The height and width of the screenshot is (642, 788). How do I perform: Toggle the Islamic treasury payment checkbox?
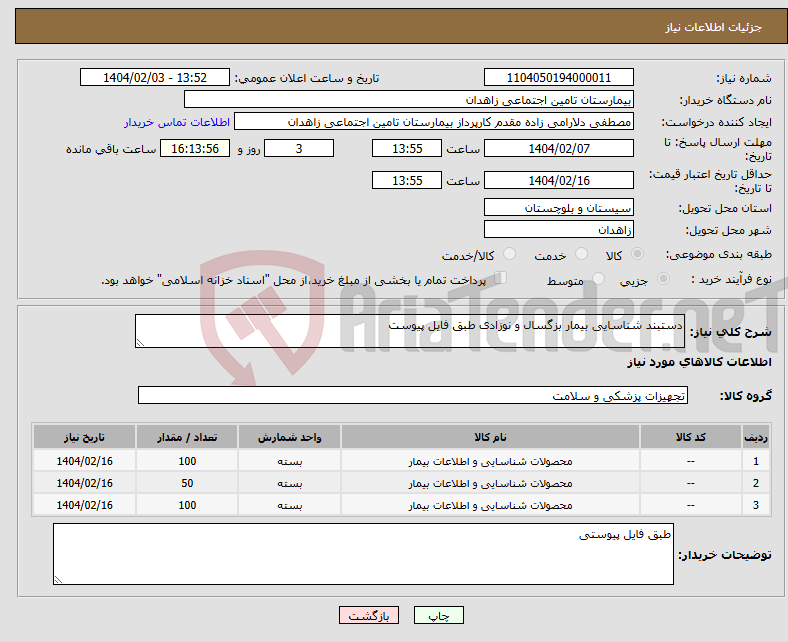click(501, 279)
